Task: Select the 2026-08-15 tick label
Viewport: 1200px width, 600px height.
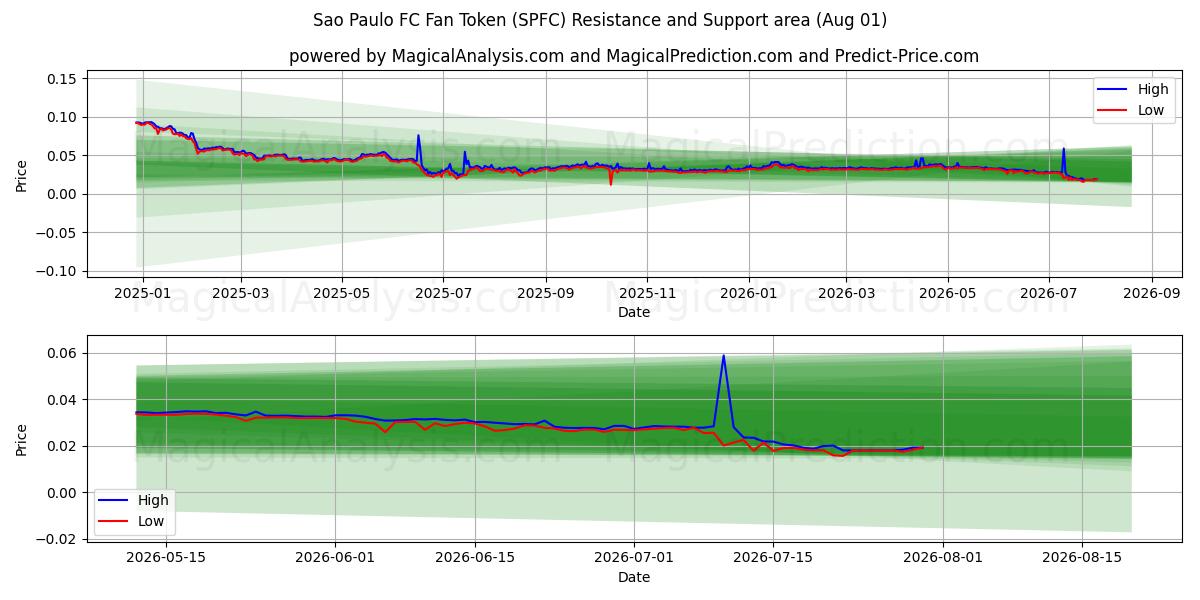Action: [x=1081, y=558]
